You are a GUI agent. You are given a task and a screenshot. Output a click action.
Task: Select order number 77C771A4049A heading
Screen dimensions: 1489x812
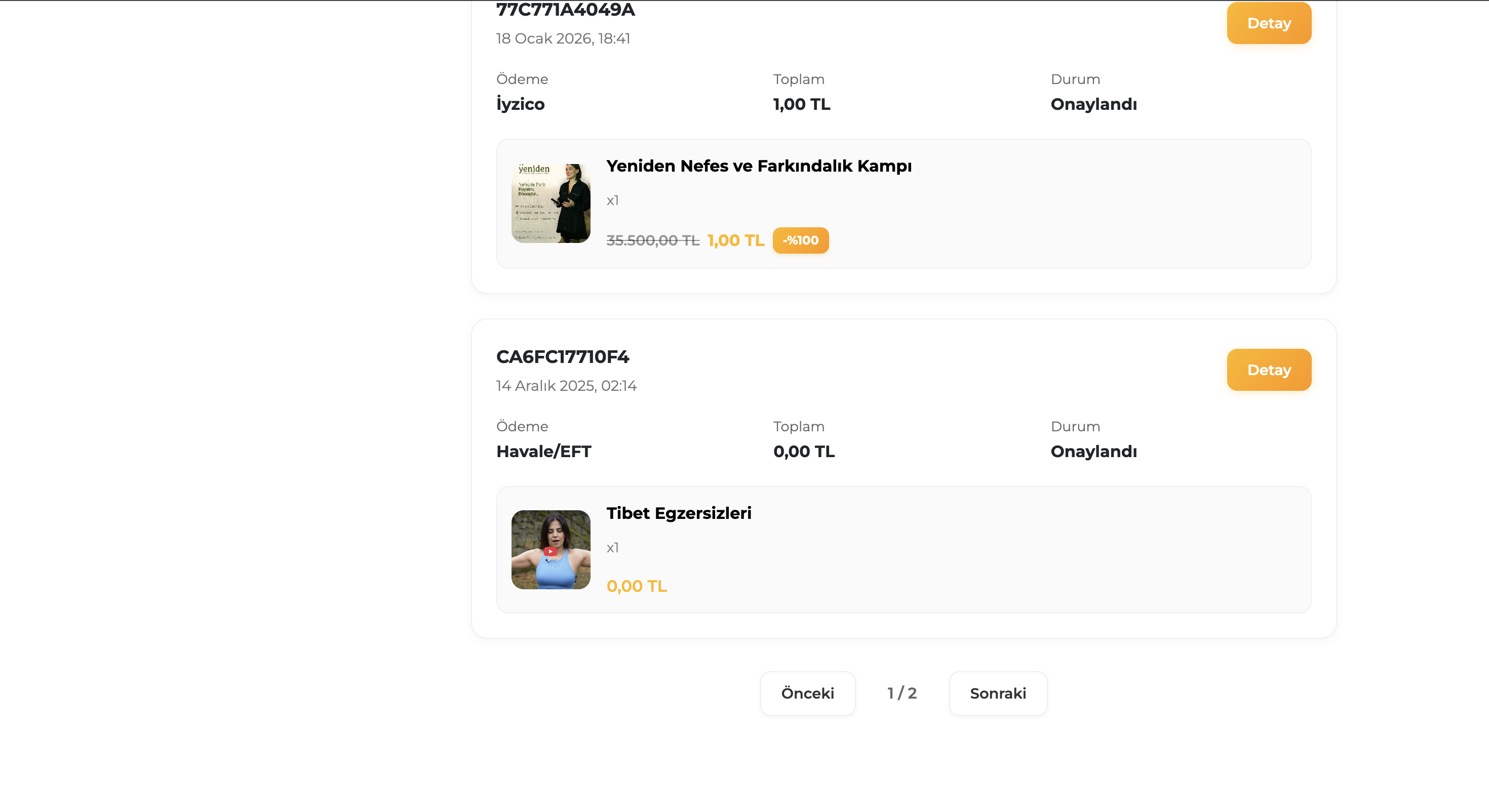pos(565,9)
